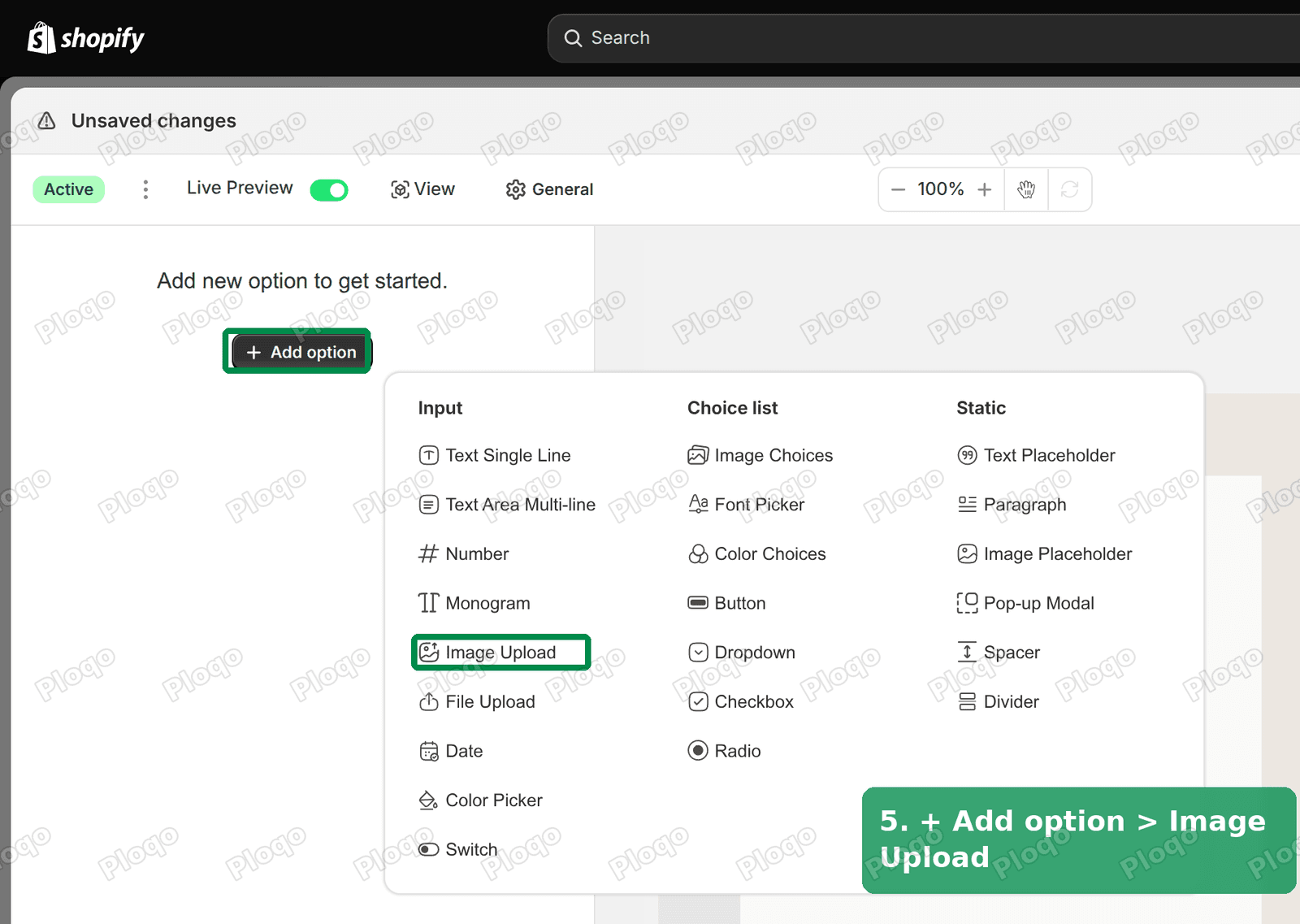Viewport: 1300px width, 924px height.
Task: Pick the Color Picker option
Action: 480,800
